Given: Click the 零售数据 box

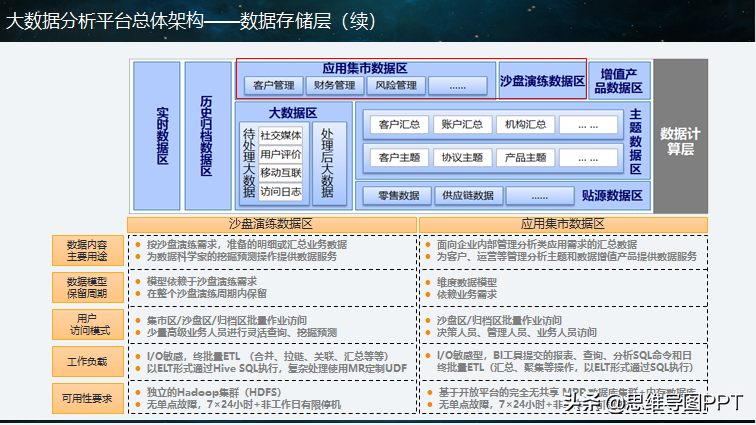Looking at the screenshot, I should (x=398, y=195).
